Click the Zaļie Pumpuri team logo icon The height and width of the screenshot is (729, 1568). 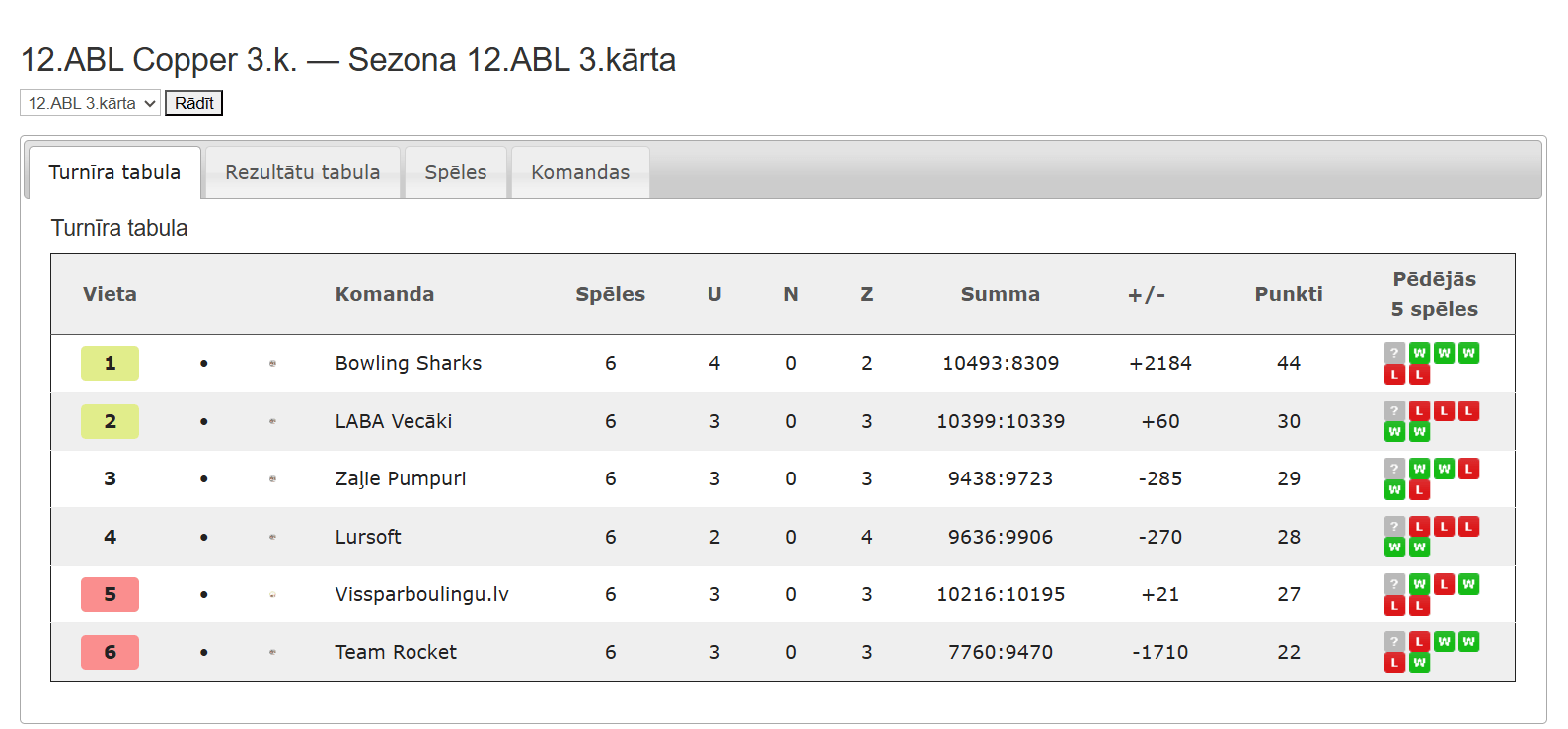[272, 479]
